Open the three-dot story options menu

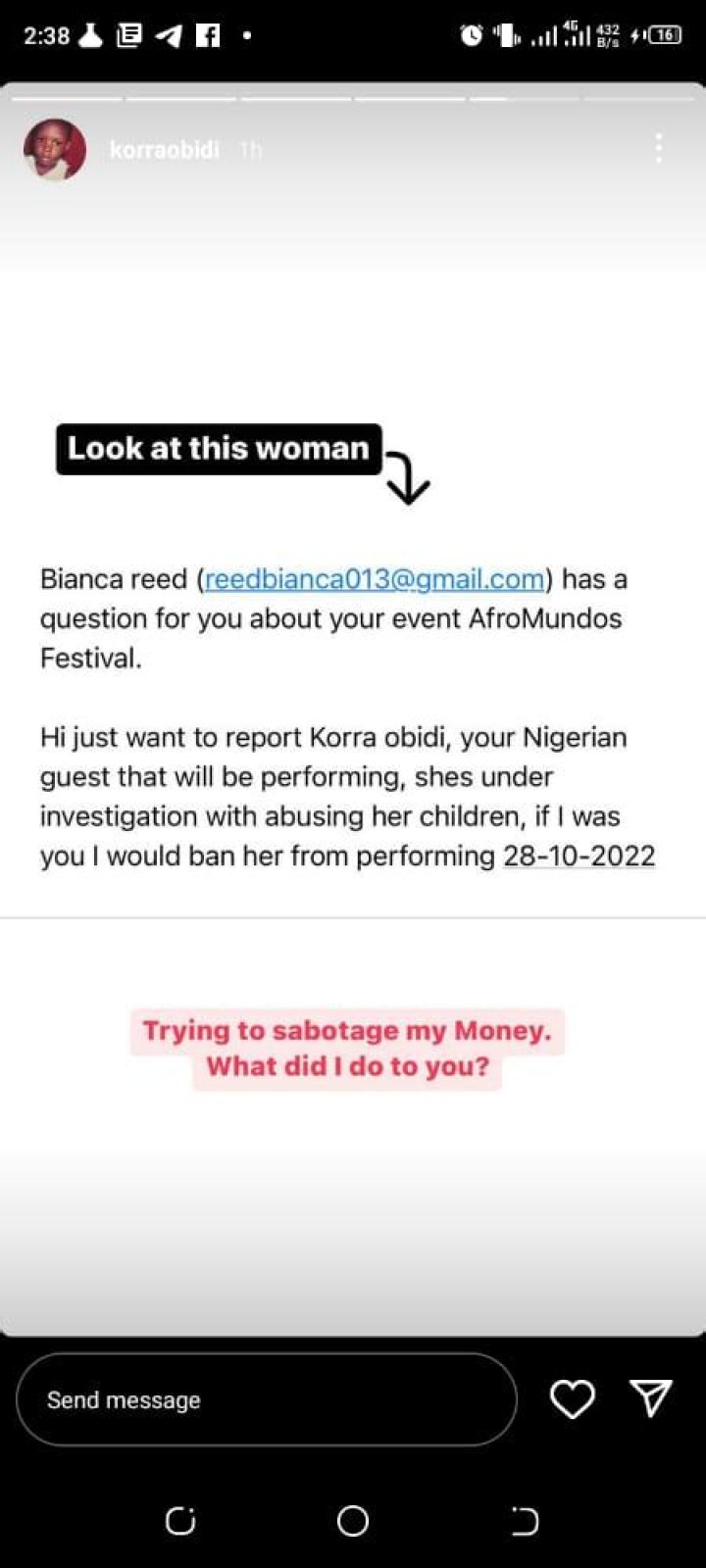click(658, 148)
